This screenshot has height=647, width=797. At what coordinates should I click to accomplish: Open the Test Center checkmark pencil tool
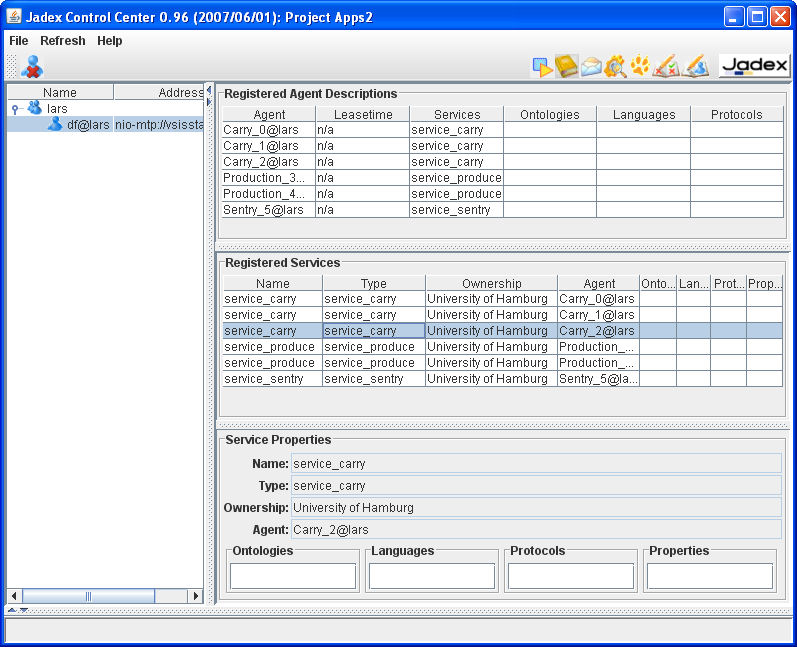pos(666,66)
